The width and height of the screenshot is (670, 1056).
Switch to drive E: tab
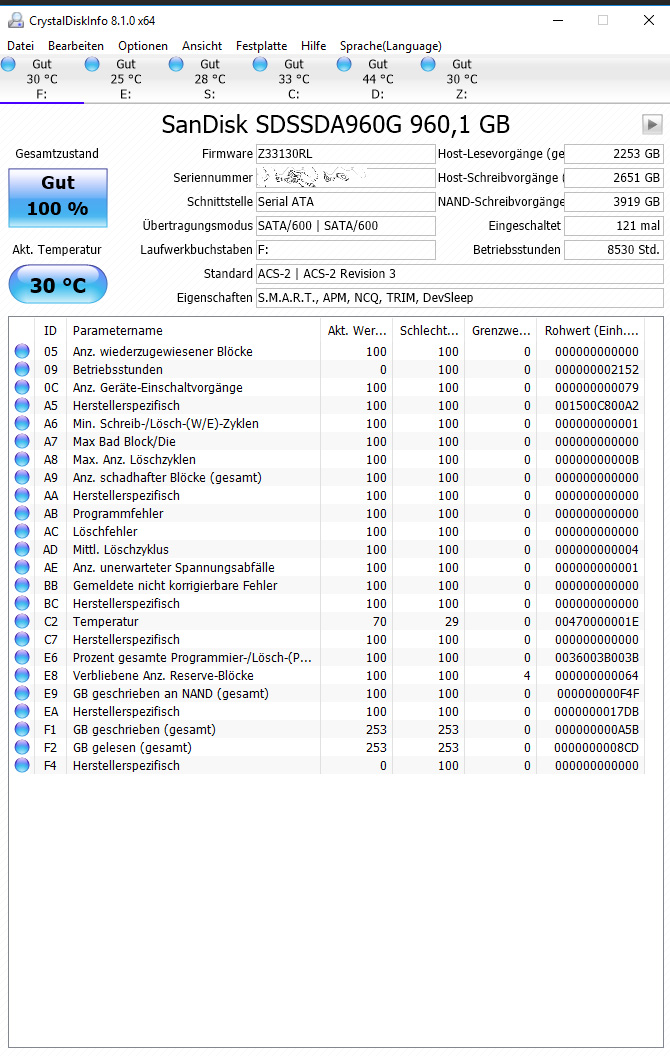[126, 79]
